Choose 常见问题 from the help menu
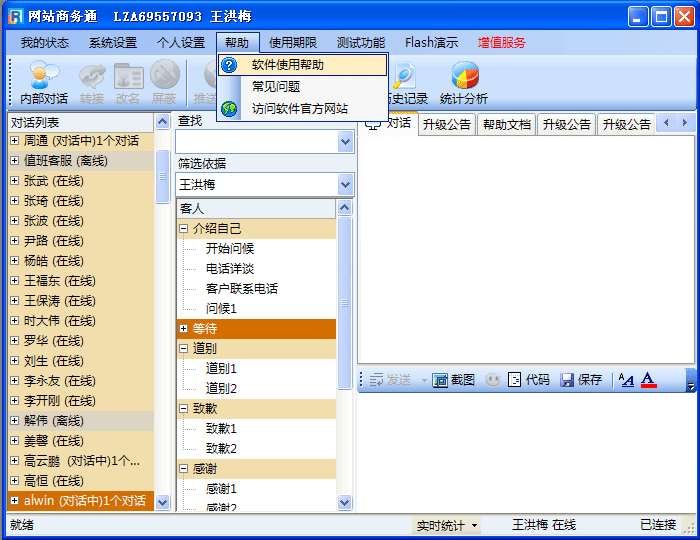This screenshot has height=540, width=700. click(x=275, y=87)
